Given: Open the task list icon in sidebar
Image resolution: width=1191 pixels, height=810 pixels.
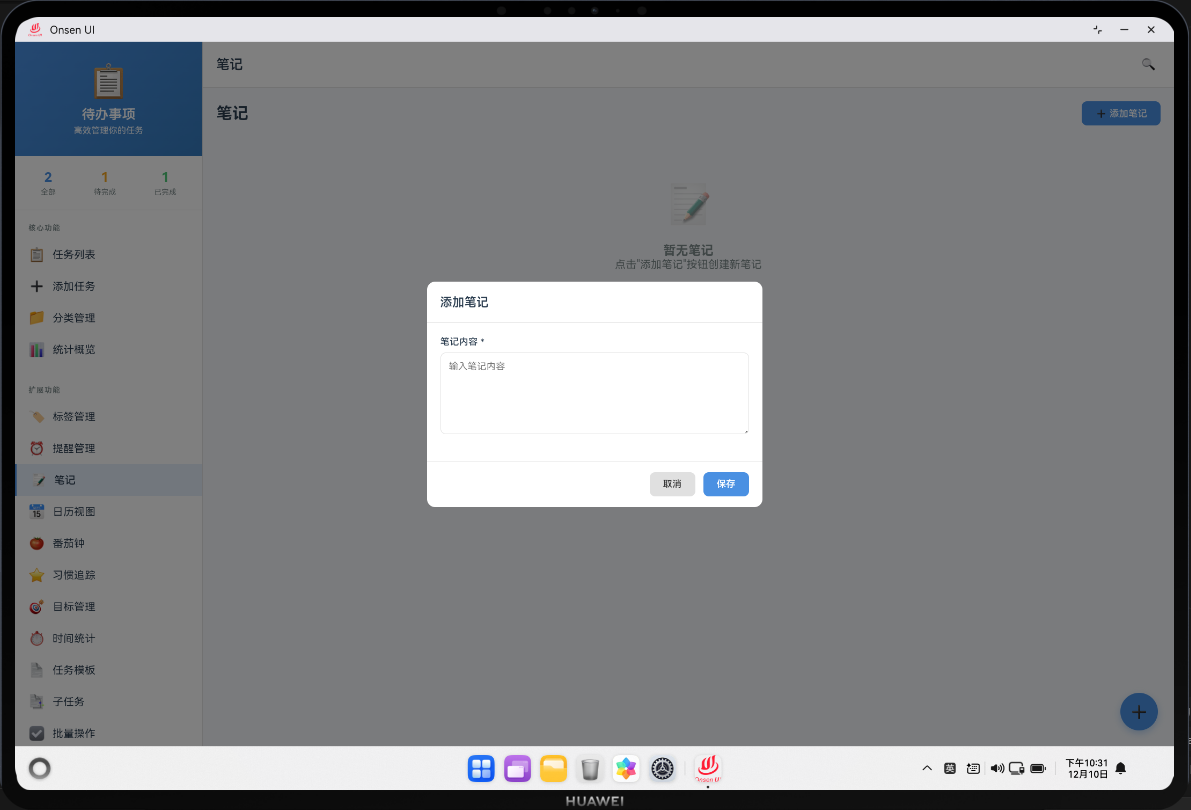Looking at the screenshot, I should click(x=36, y=255).
